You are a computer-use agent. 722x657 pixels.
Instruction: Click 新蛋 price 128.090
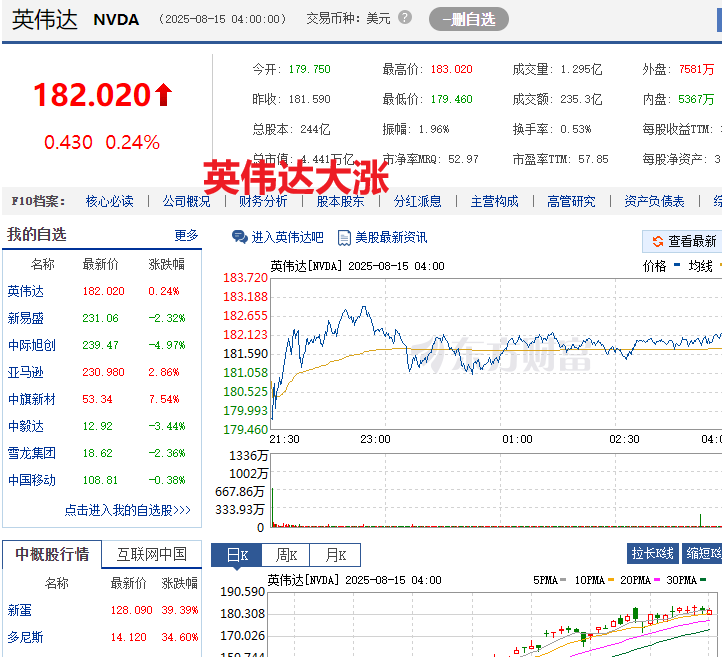click(x=132, y=610)
